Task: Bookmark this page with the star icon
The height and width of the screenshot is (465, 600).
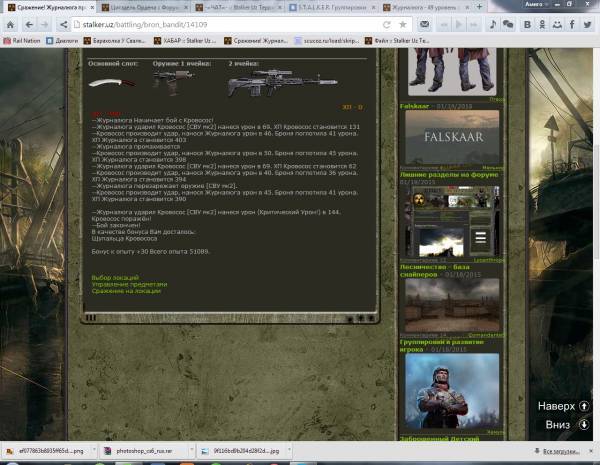Action: point(403,25)
